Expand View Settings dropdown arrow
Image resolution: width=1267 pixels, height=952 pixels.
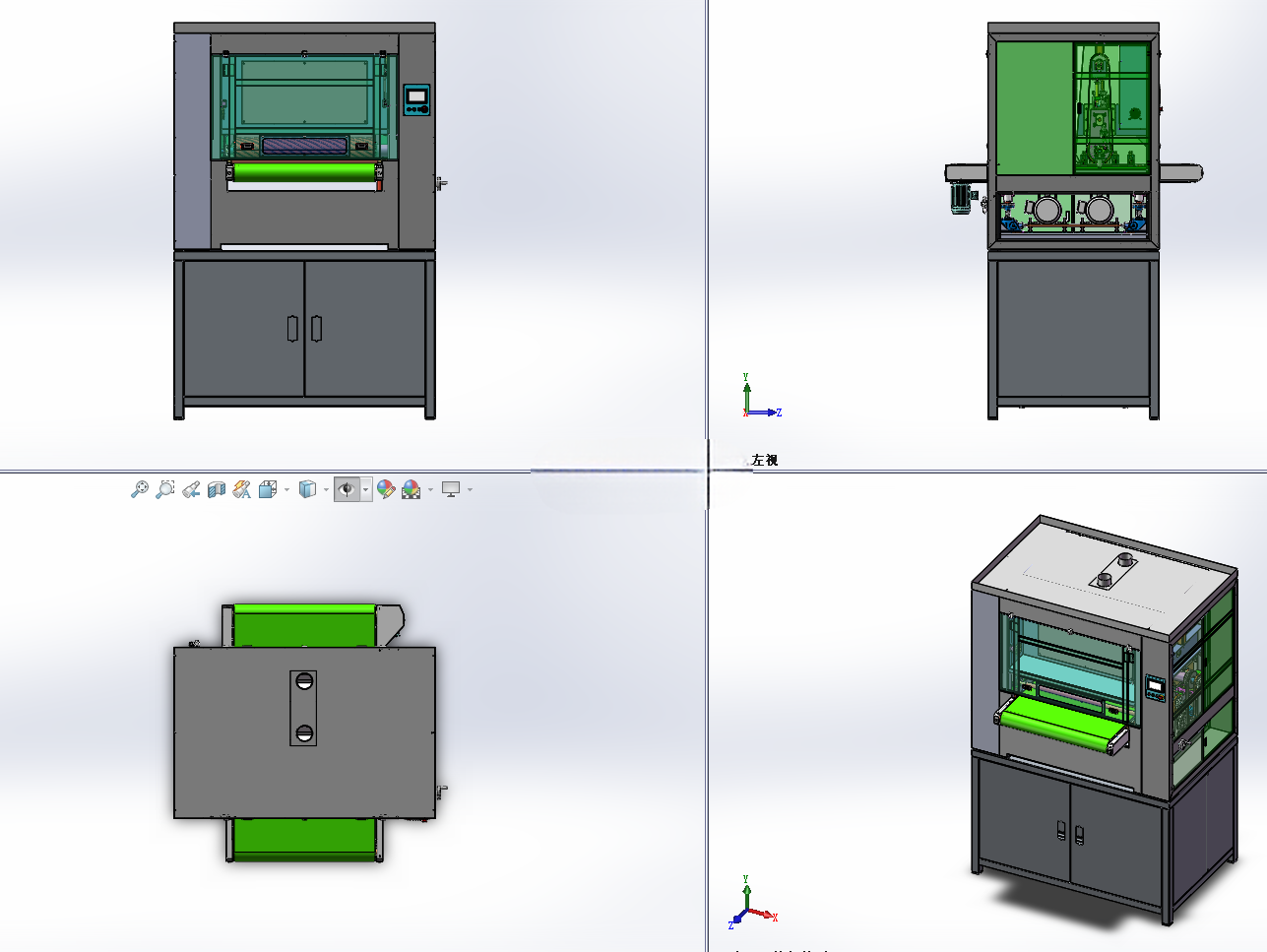point(470,489)
